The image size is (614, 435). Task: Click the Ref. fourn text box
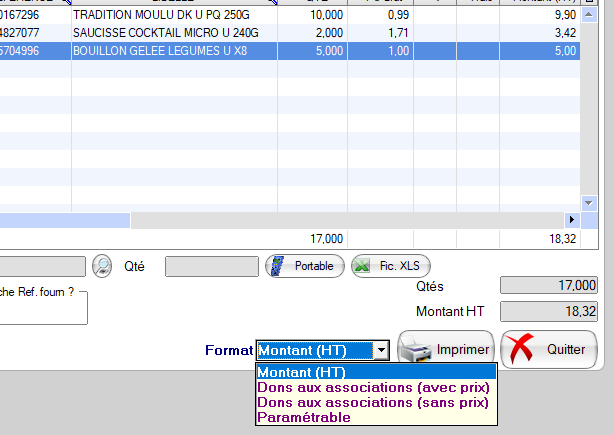click(44, 308)
